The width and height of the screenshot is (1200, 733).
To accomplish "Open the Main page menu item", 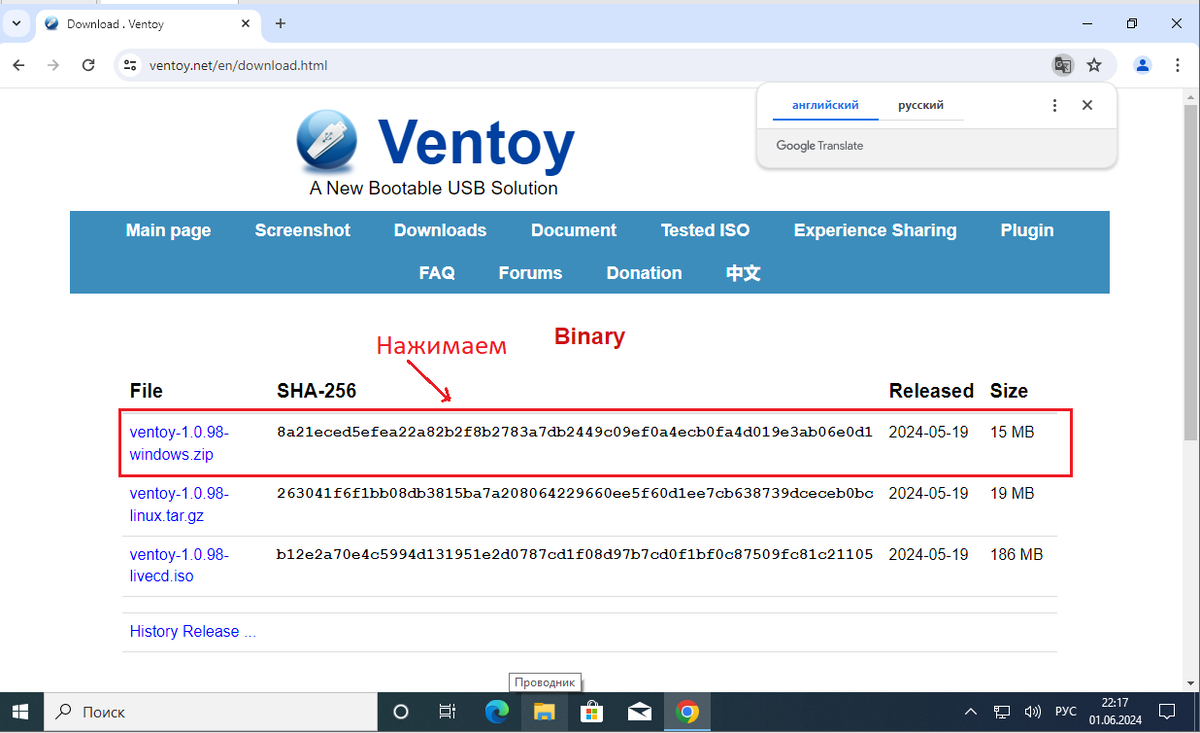I will coord(168,230).
